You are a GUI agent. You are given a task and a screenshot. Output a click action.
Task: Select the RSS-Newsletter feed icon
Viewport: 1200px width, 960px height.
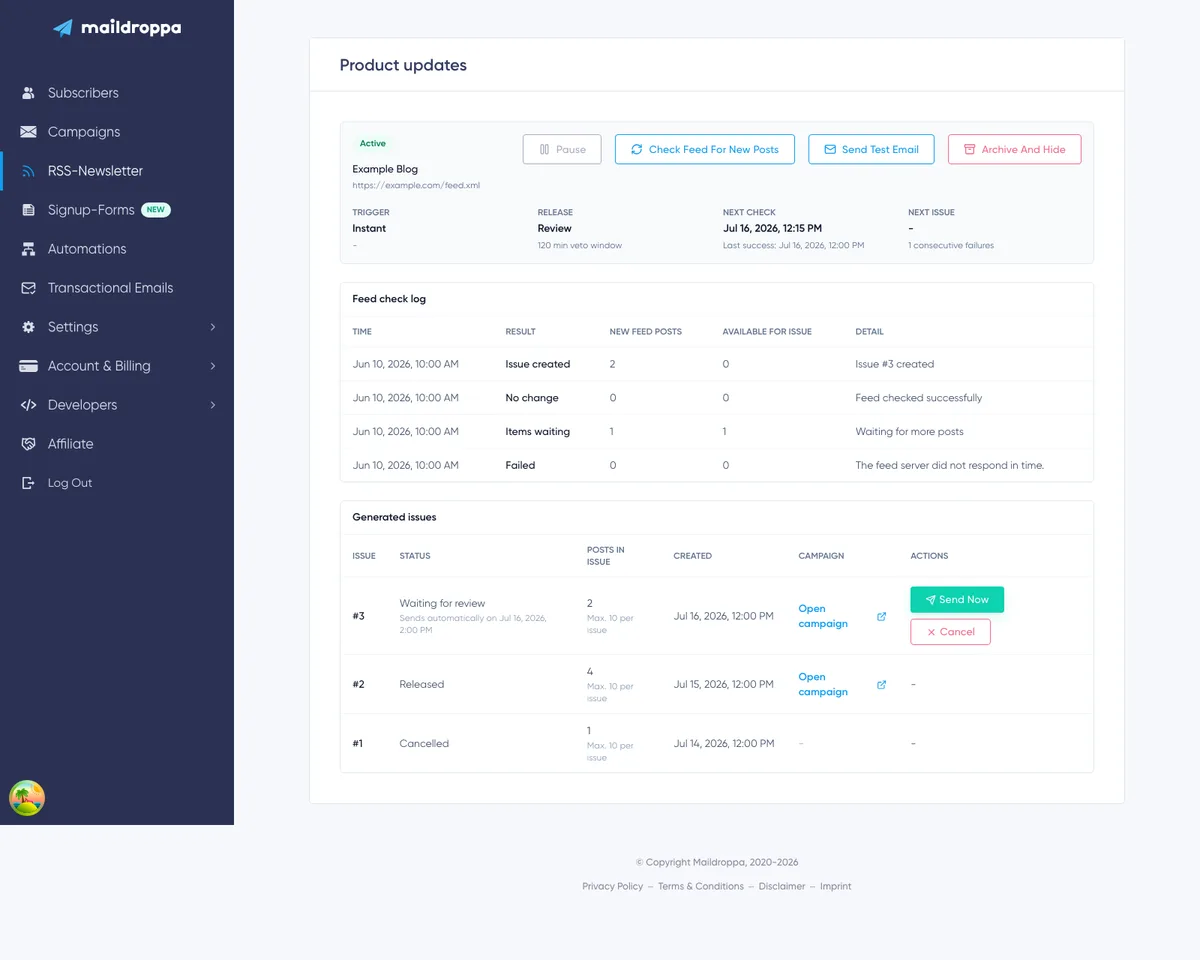[x=28, y=171]
